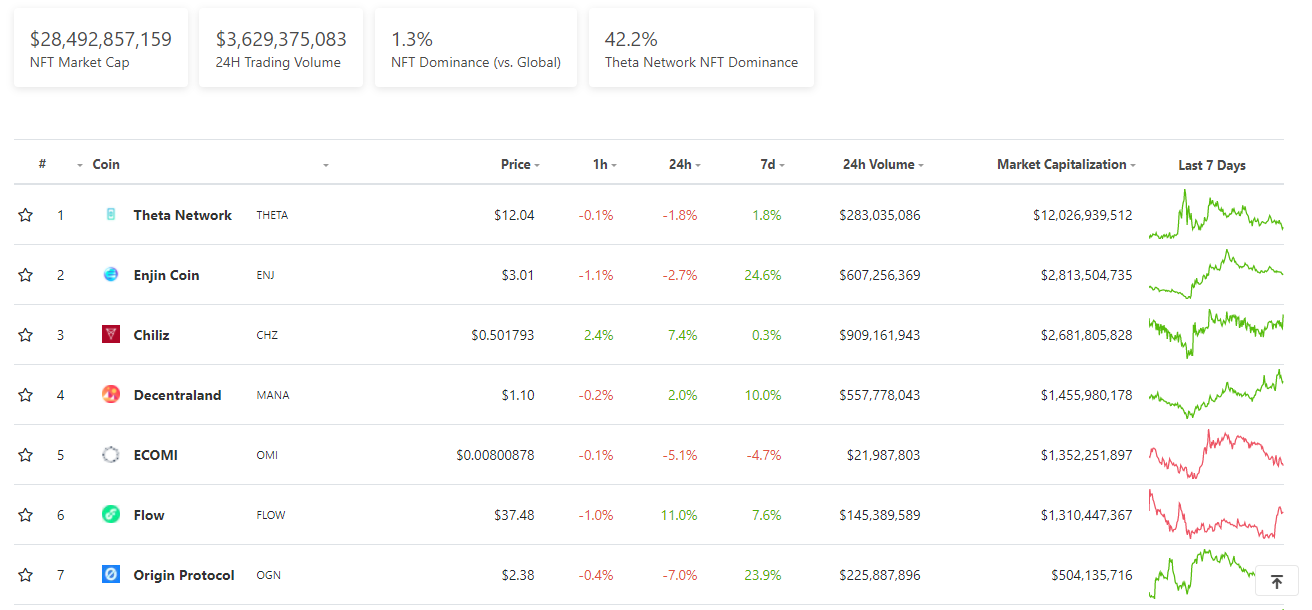Favorite Theta Network with its star

(26, 215)
